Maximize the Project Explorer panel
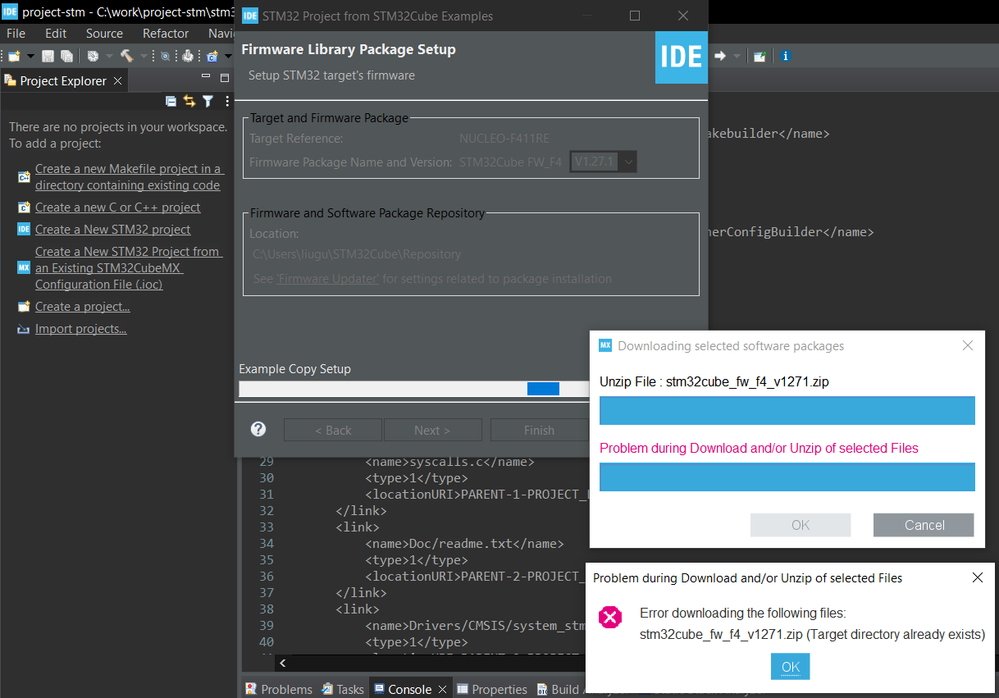The width and height of the screenshot is (999, 698). coord(224,78)
